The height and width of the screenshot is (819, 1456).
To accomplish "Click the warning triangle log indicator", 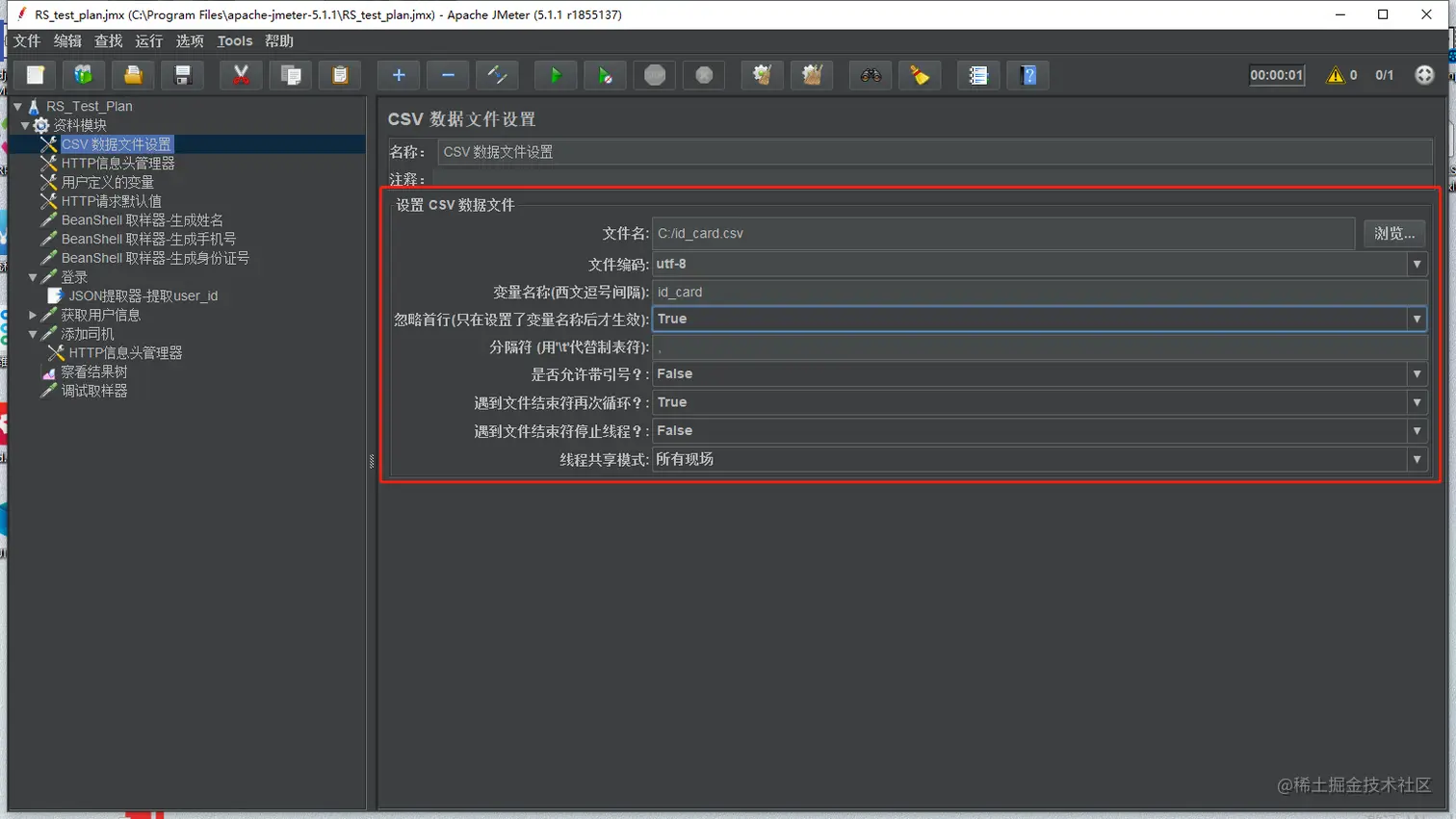I will 1335,75.
